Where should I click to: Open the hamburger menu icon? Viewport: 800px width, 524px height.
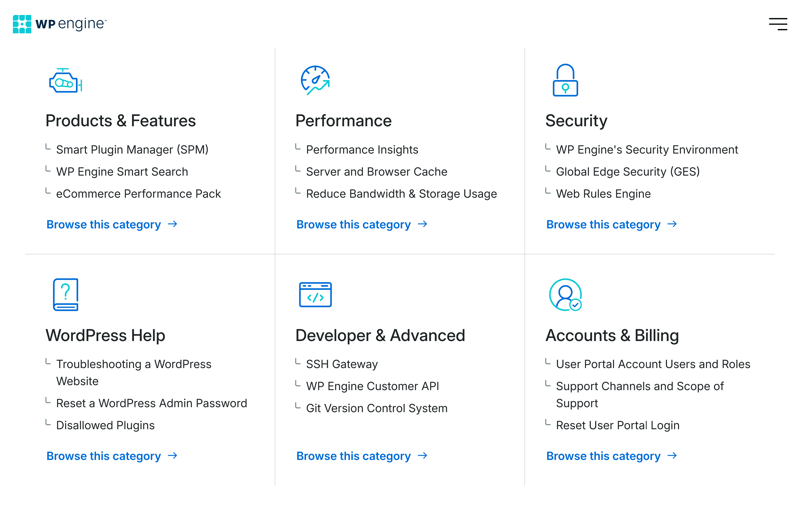click(x=778, y=24)
